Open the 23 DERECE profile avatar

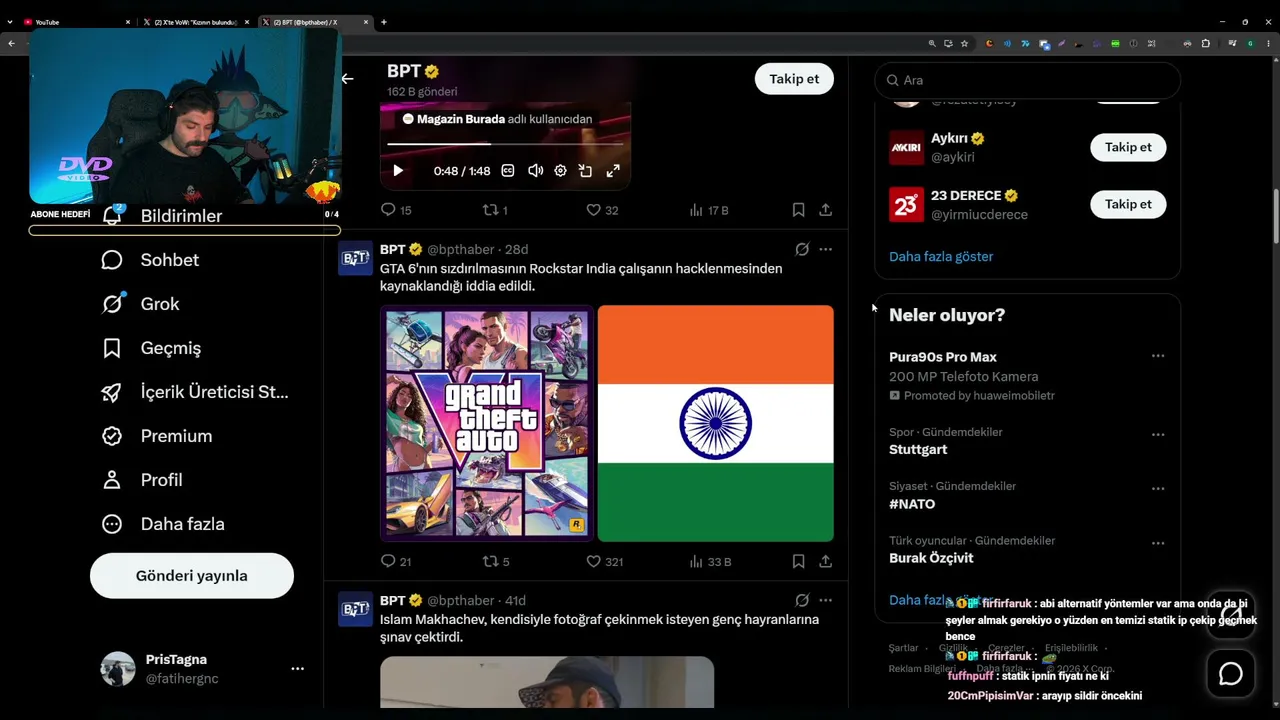tap(907, 204)
